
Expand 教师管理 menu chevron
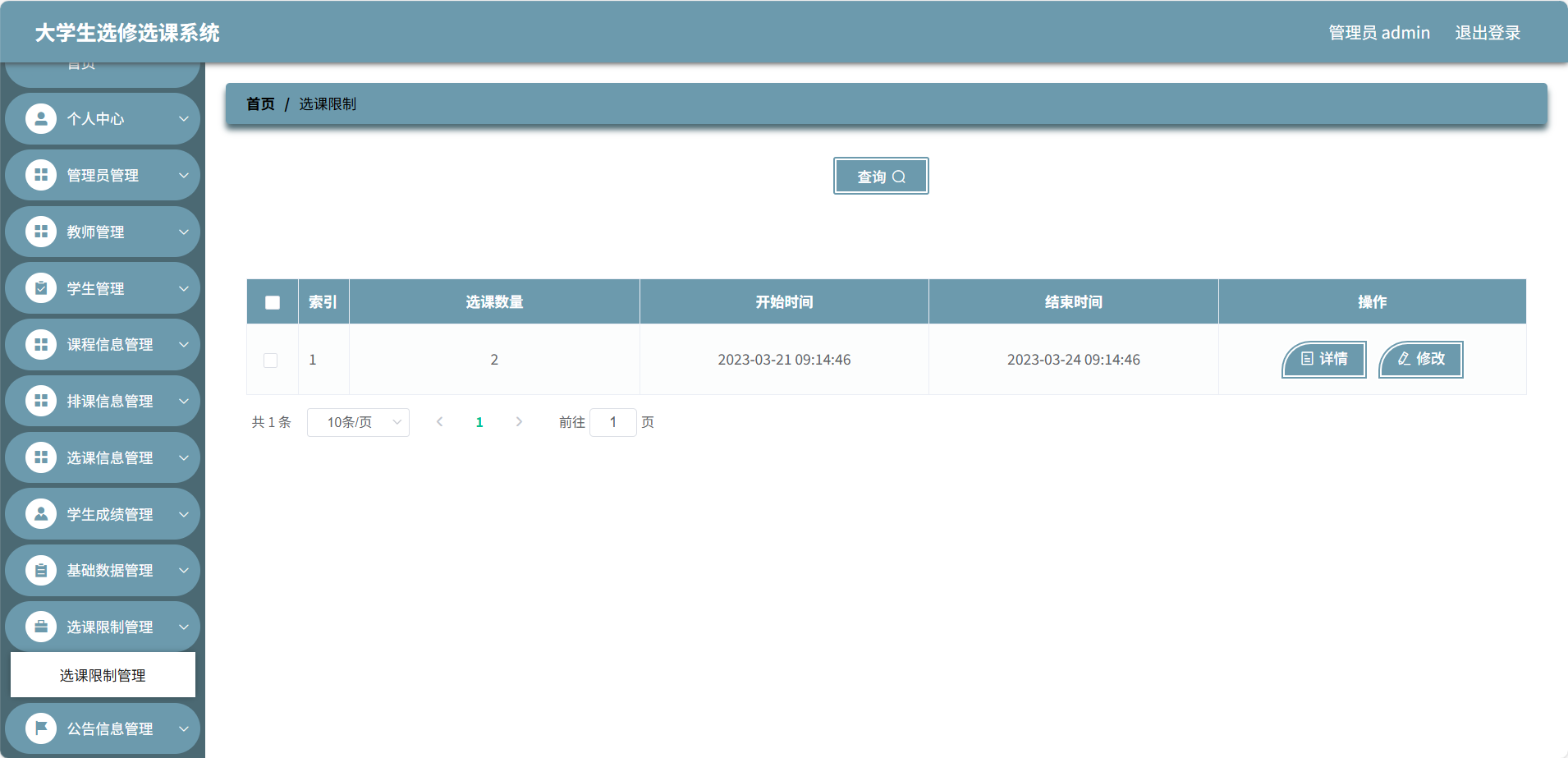click(184, 232)
